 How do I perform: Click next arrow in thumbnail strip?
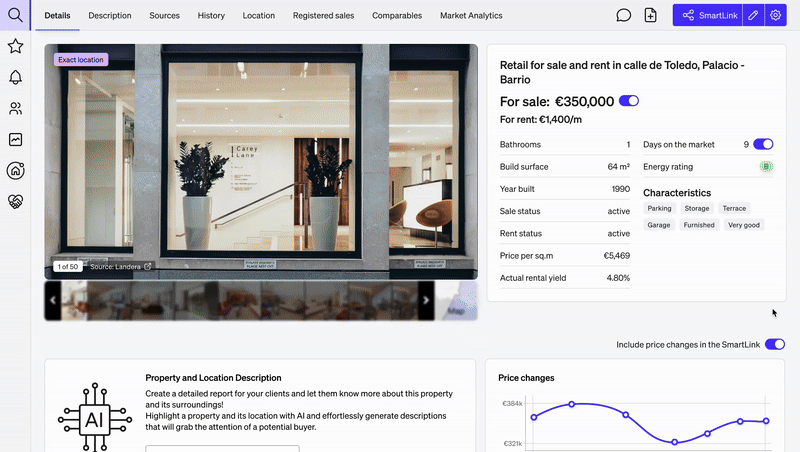(426, 300)
